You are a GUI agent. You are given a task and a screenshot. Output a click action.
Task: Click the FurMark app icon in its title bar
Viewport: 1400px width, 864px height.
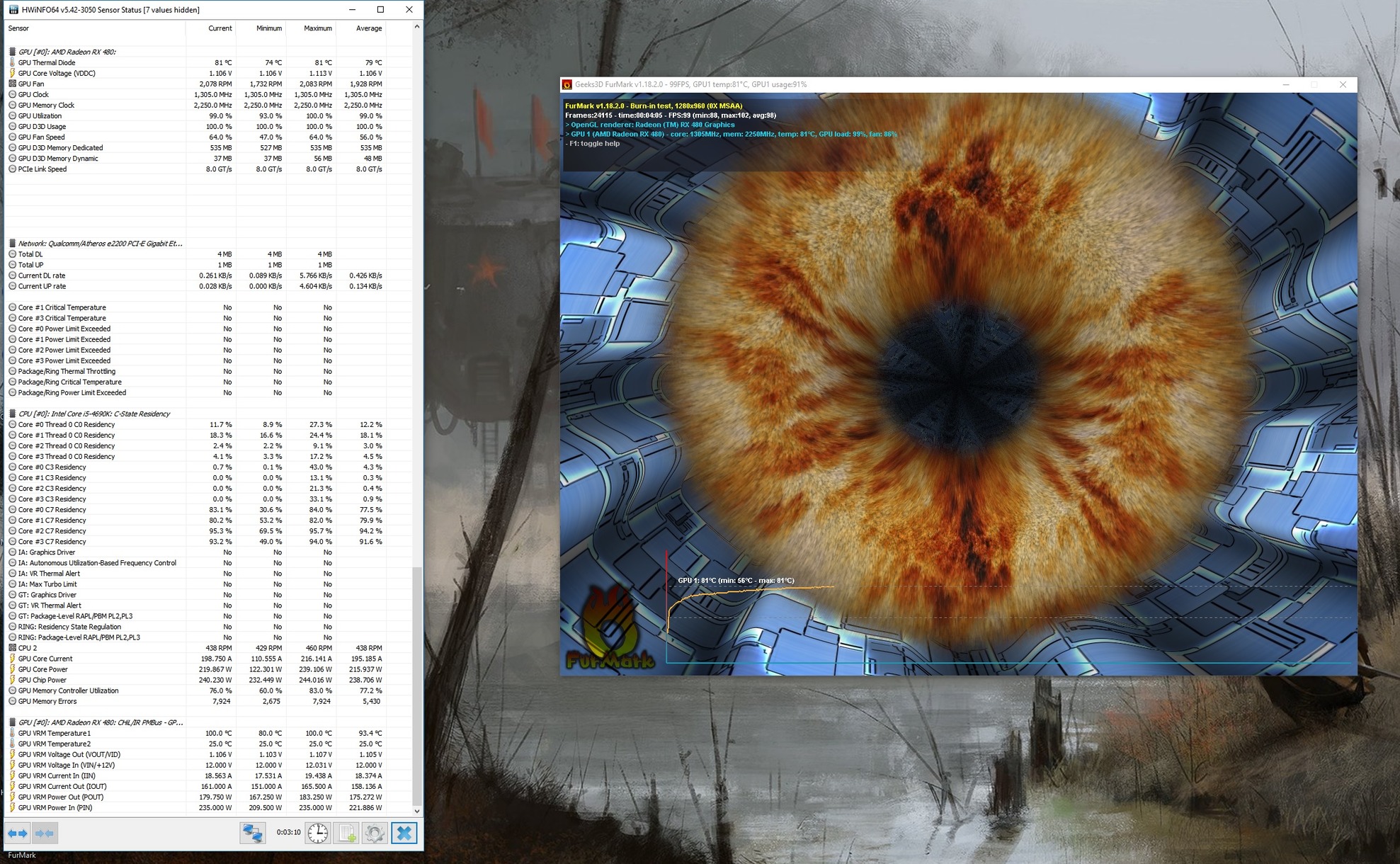(x=567, y=84)
